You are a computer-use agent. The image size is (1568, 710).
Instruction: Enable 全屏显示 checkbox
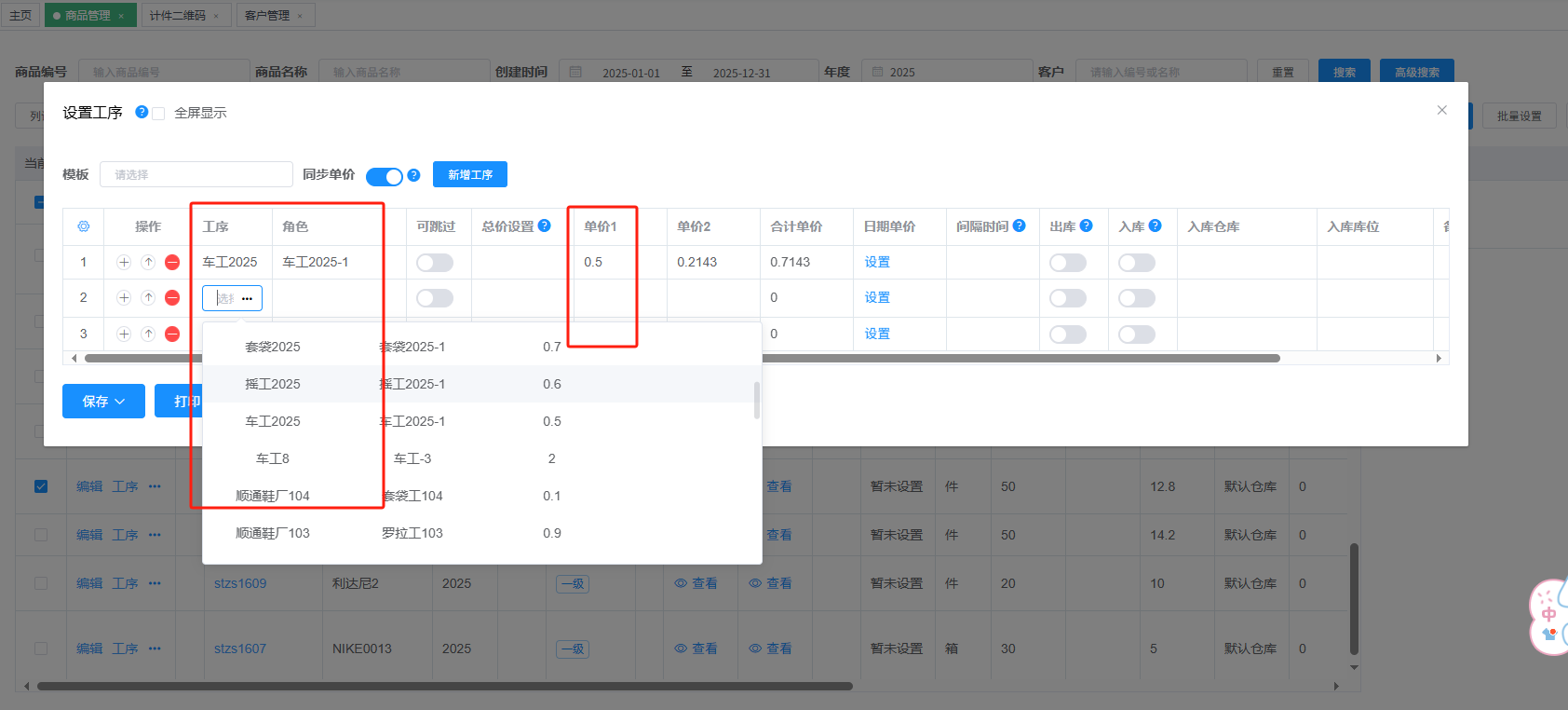pyautogui.click(x=158, y=114)
